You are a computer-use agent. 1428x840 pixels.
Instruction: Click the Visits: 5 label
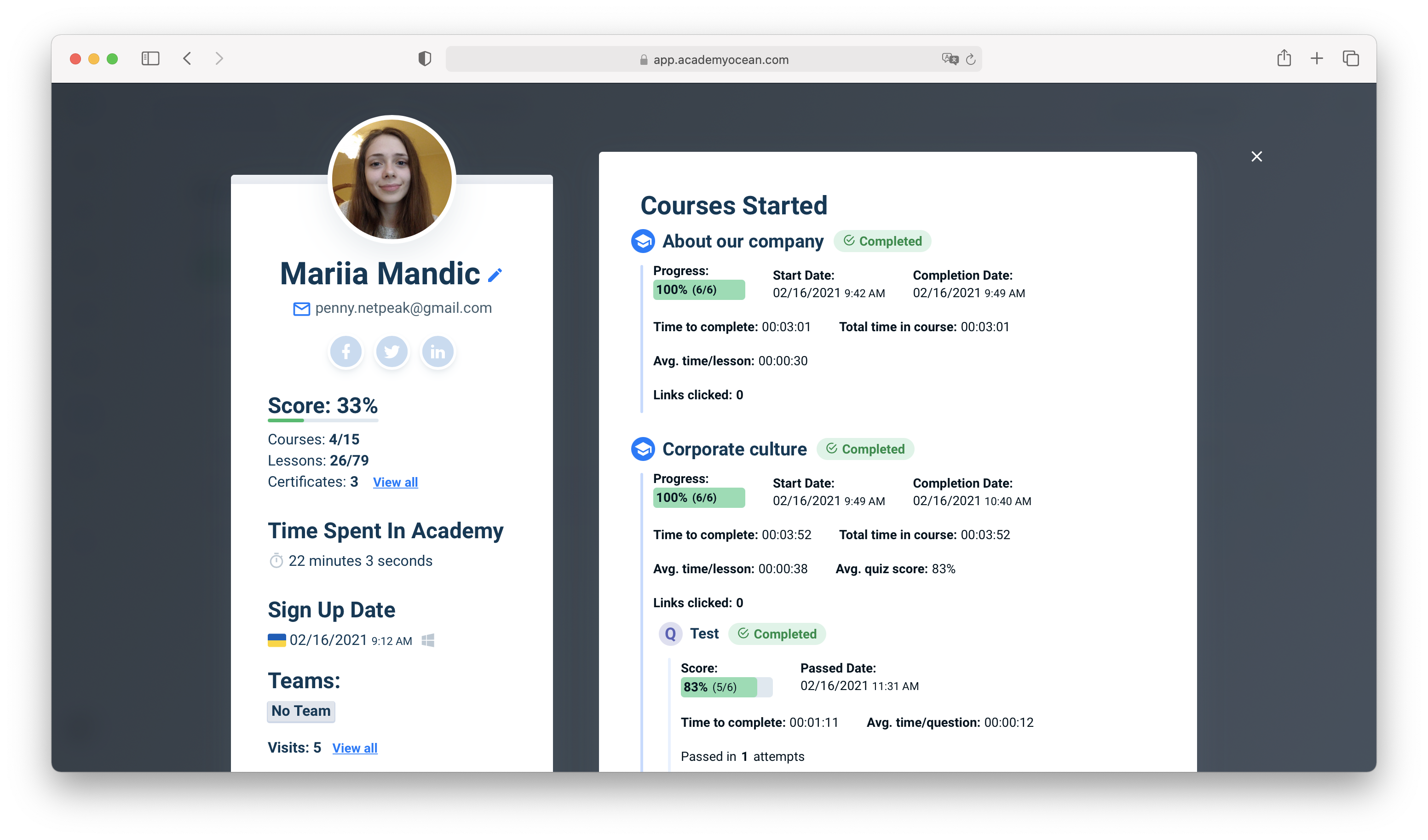pyautogui.click(x=294, y=748)
